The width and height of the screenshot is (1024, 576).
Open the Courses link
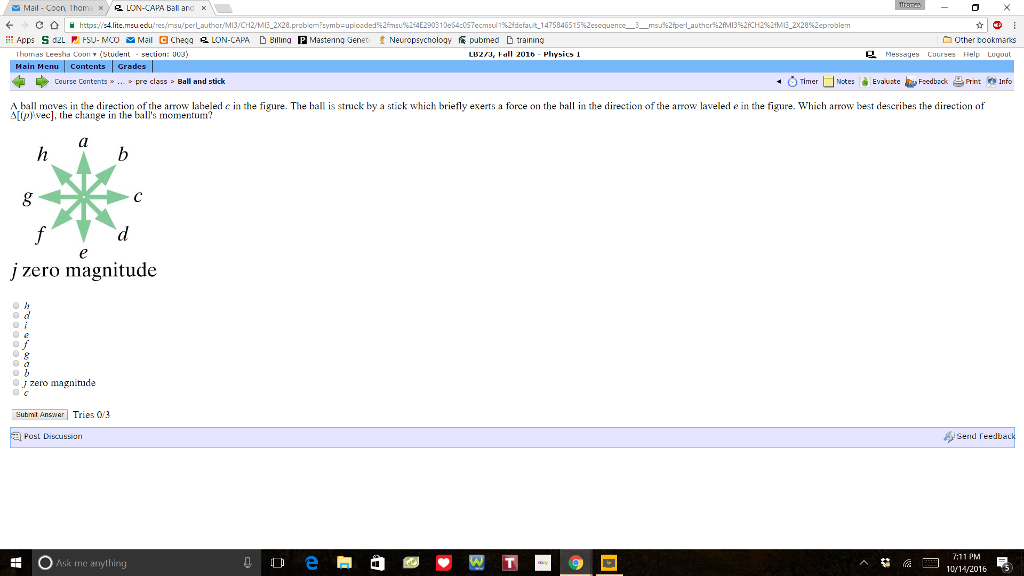tap(941, 54)
